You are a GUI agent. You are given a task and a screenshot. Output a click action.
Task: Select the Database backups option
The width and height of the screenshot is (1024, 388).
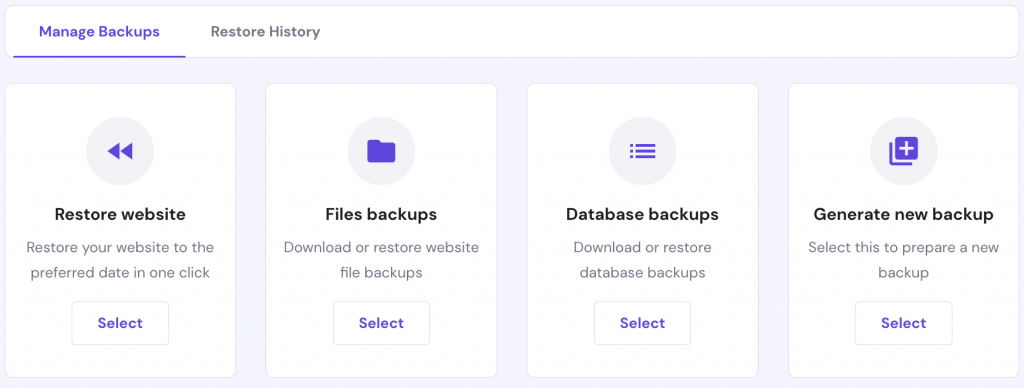[643, 323]
